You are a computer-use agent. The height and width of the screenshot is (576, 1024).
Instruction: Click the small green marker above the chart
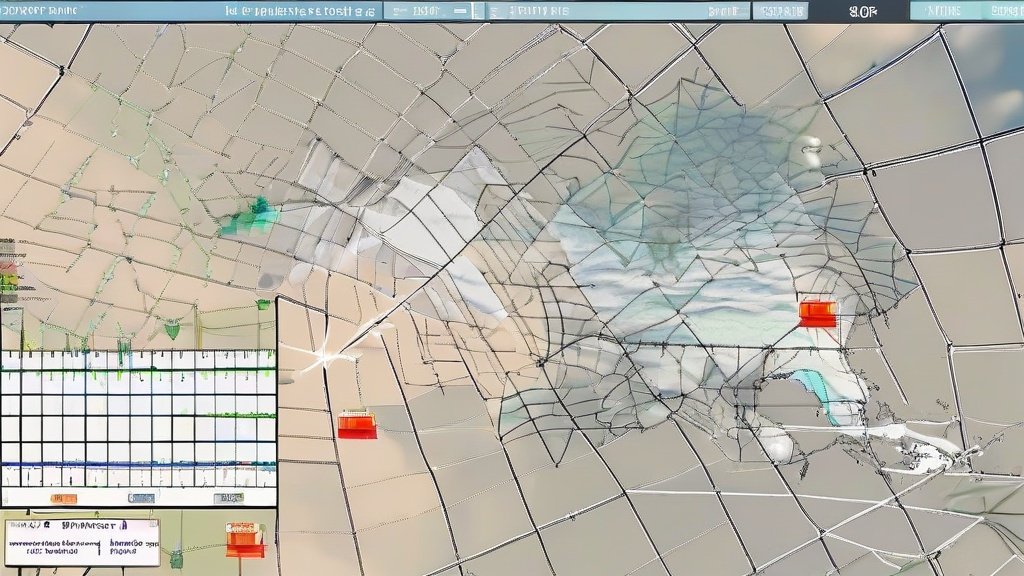[172, 328]
